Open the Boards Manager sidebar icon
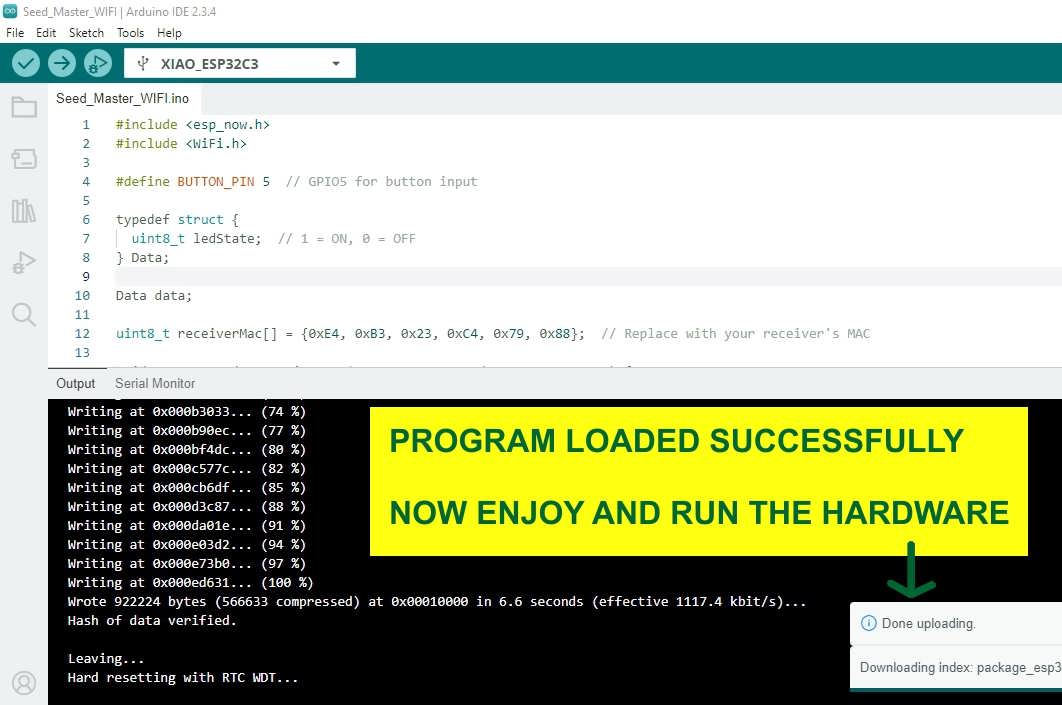This screenshot has height=705, width=1062. pyautogui.click(x=24, y=159)
